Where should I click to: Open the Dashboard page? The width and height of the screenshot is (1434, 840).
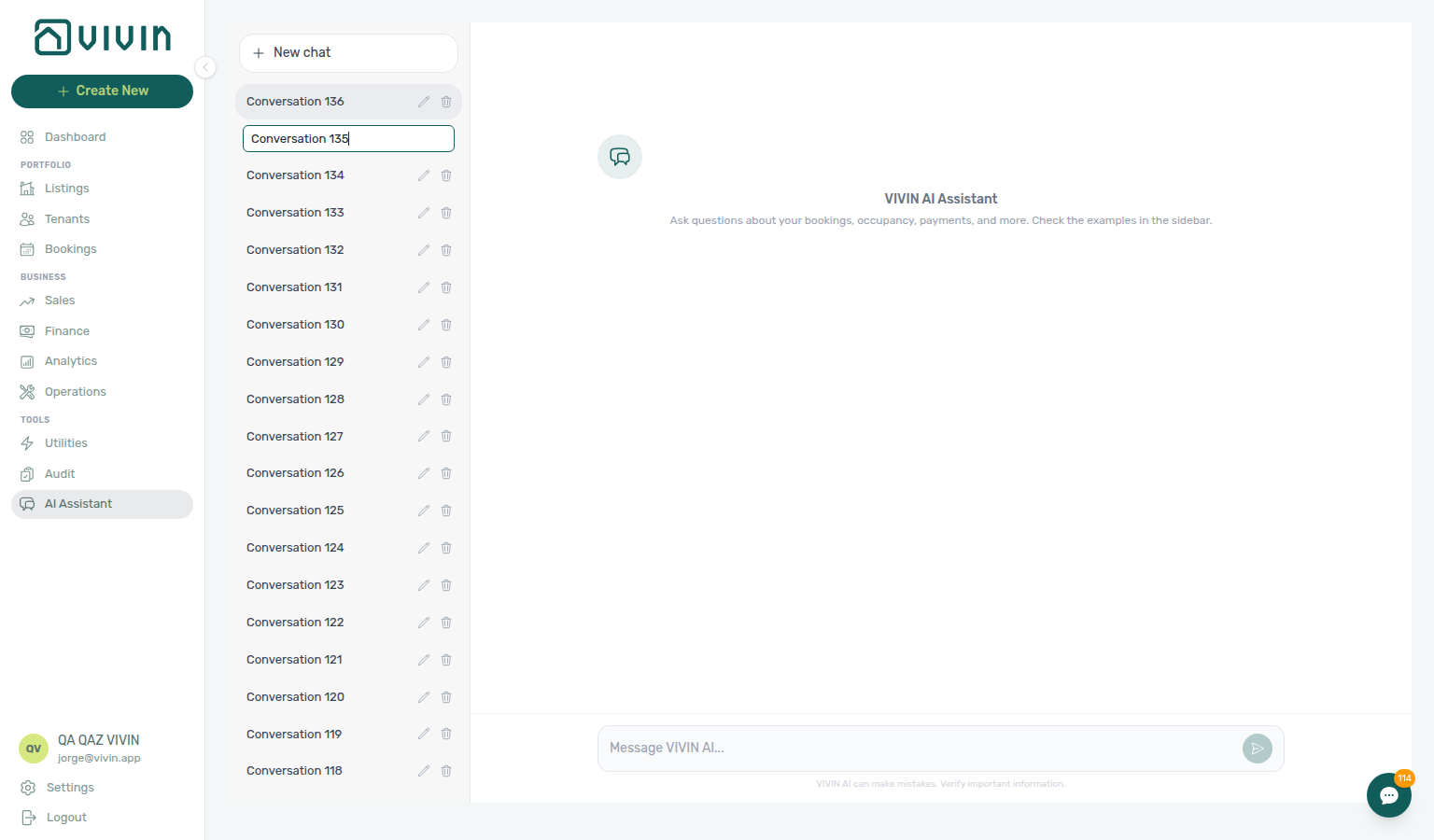(102, 137)
